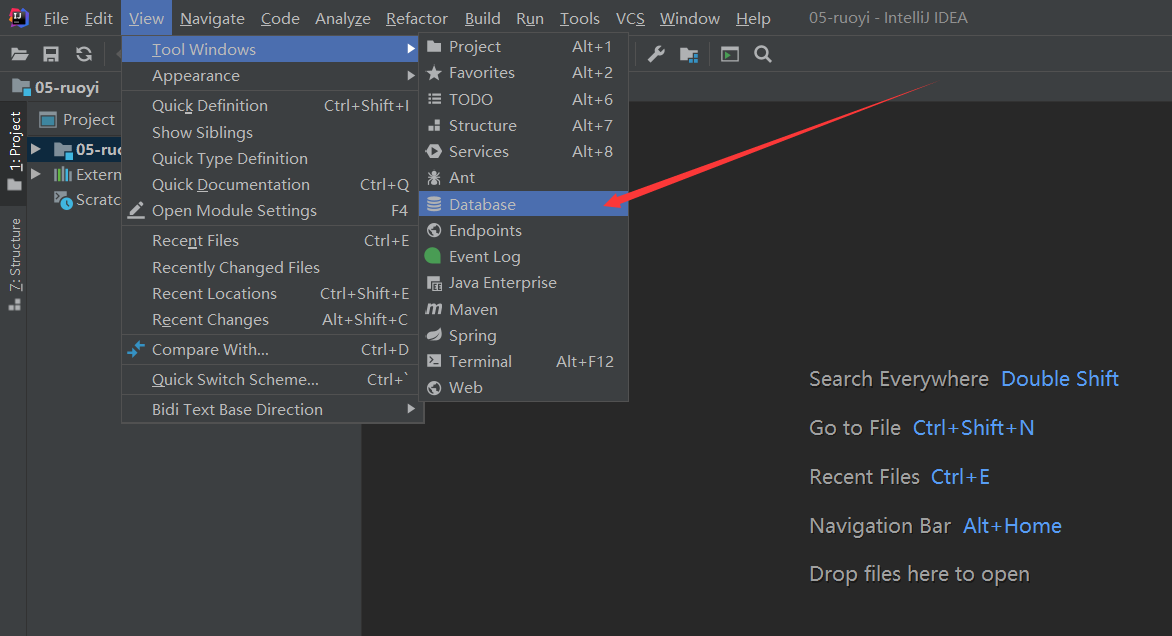Image resolution: width=1172 pixels, height=636 pixels.
Task: Open the Ant tool window
Action: click(523, 178)
